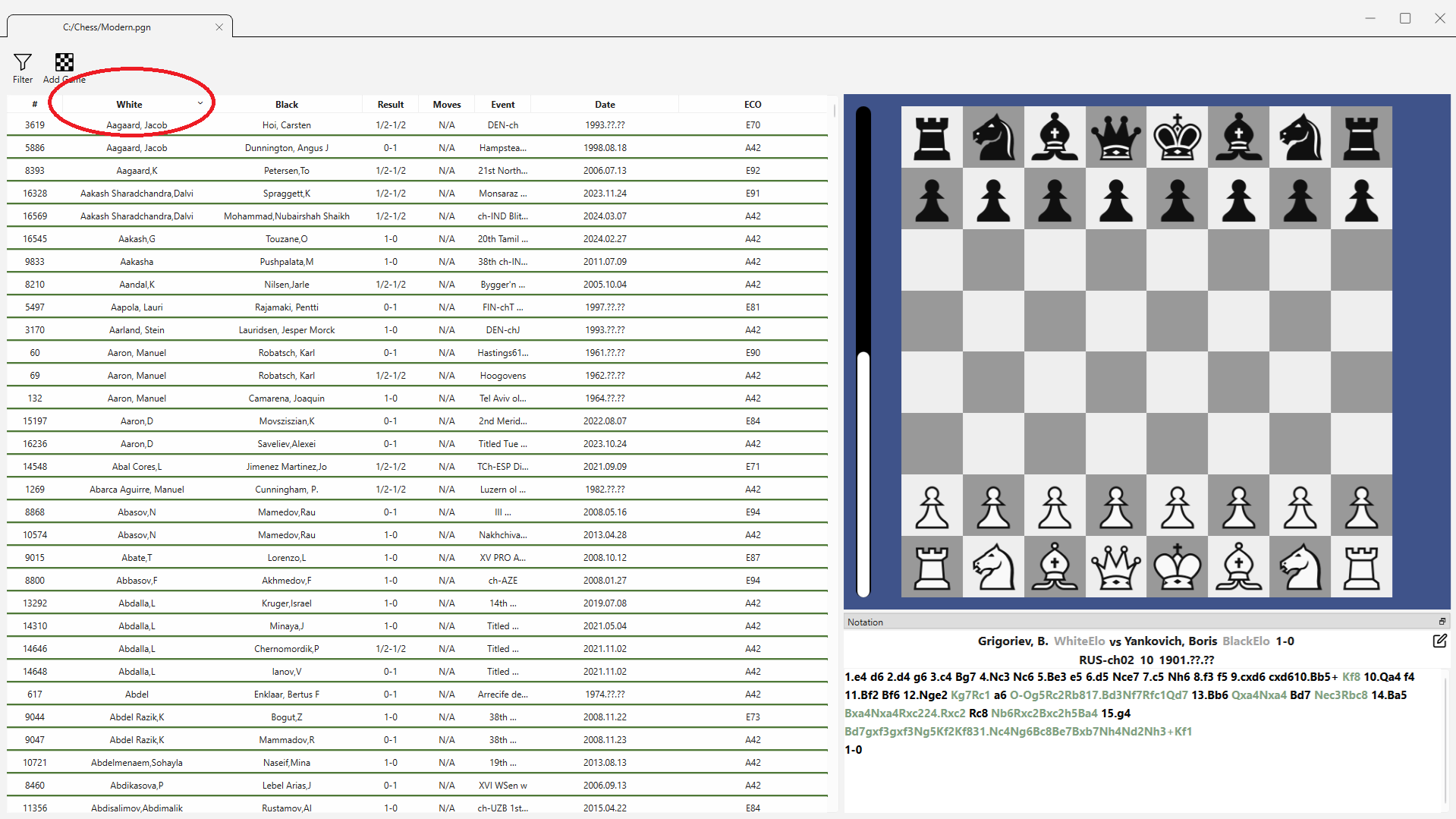Jump to move 15.g4 in notation
Viewport: 1456px width, 819px height.
(x=1116, y=713)
